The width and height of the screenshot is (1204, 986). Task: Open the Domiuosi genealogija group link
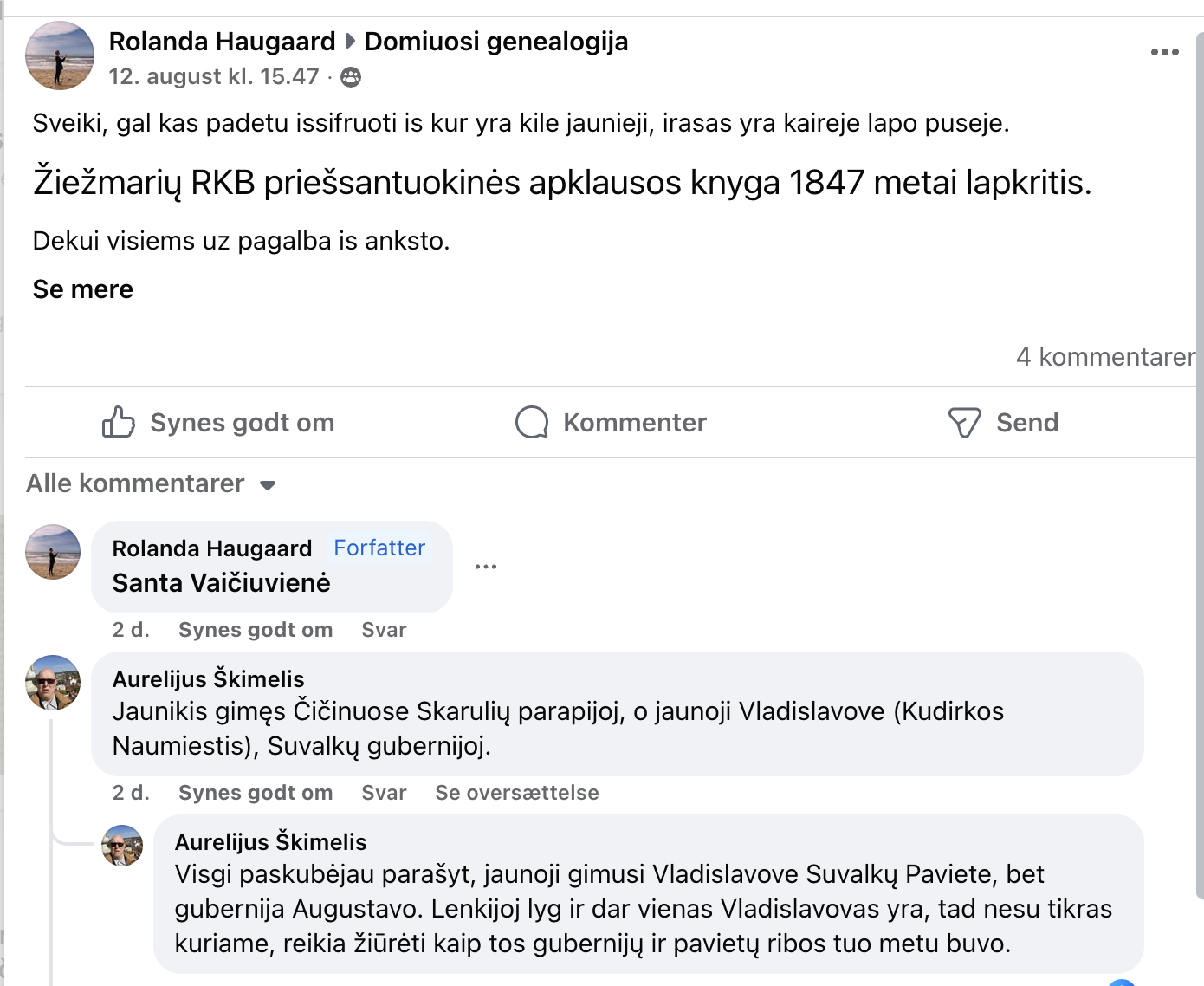495,42
